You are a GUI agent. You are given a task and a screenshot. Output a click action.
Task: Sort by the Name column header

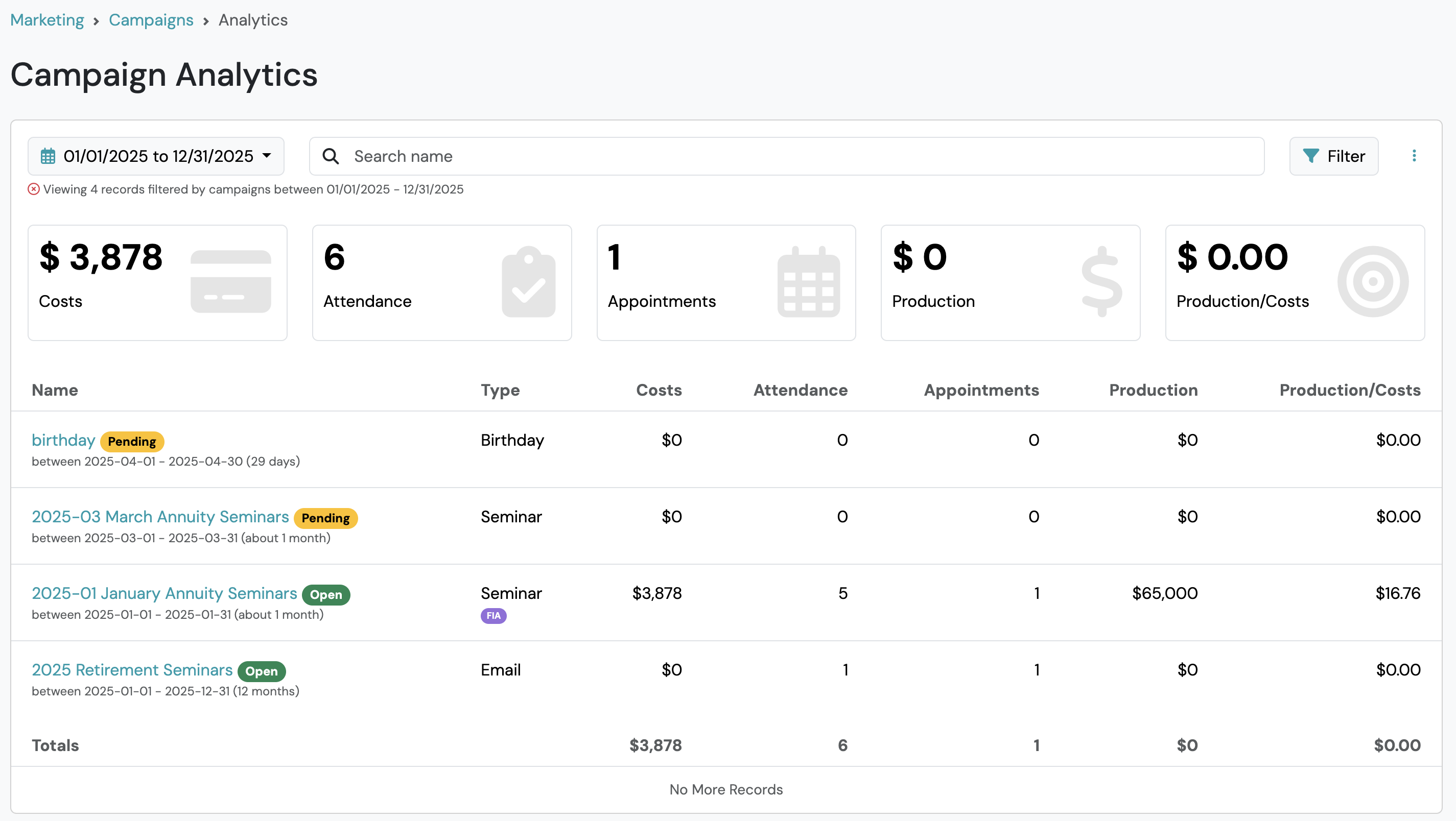point(55,390)
